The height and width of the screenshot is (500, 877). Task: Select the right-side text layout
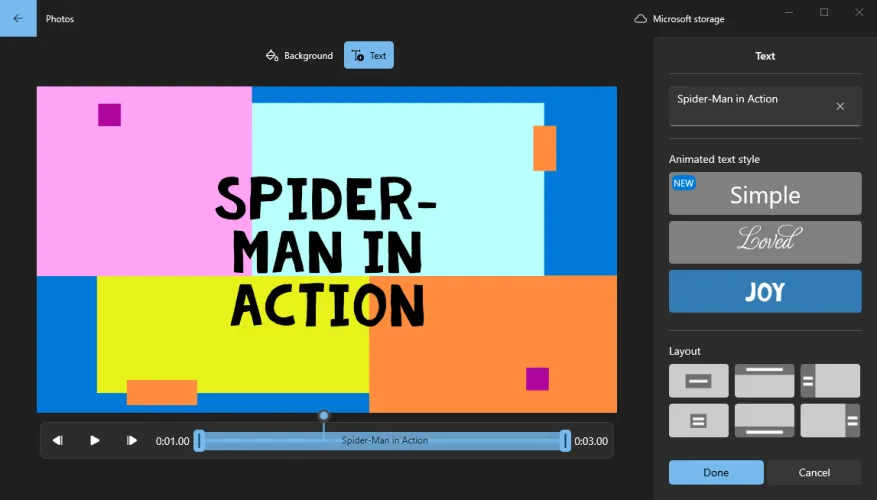[x=830, y=420]
